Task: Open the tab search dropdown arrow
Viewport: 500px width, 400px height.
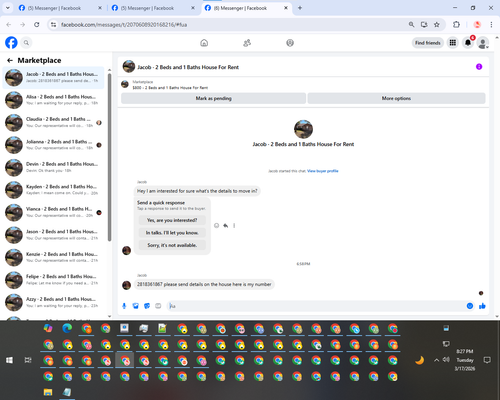Action: coord(8,8)
